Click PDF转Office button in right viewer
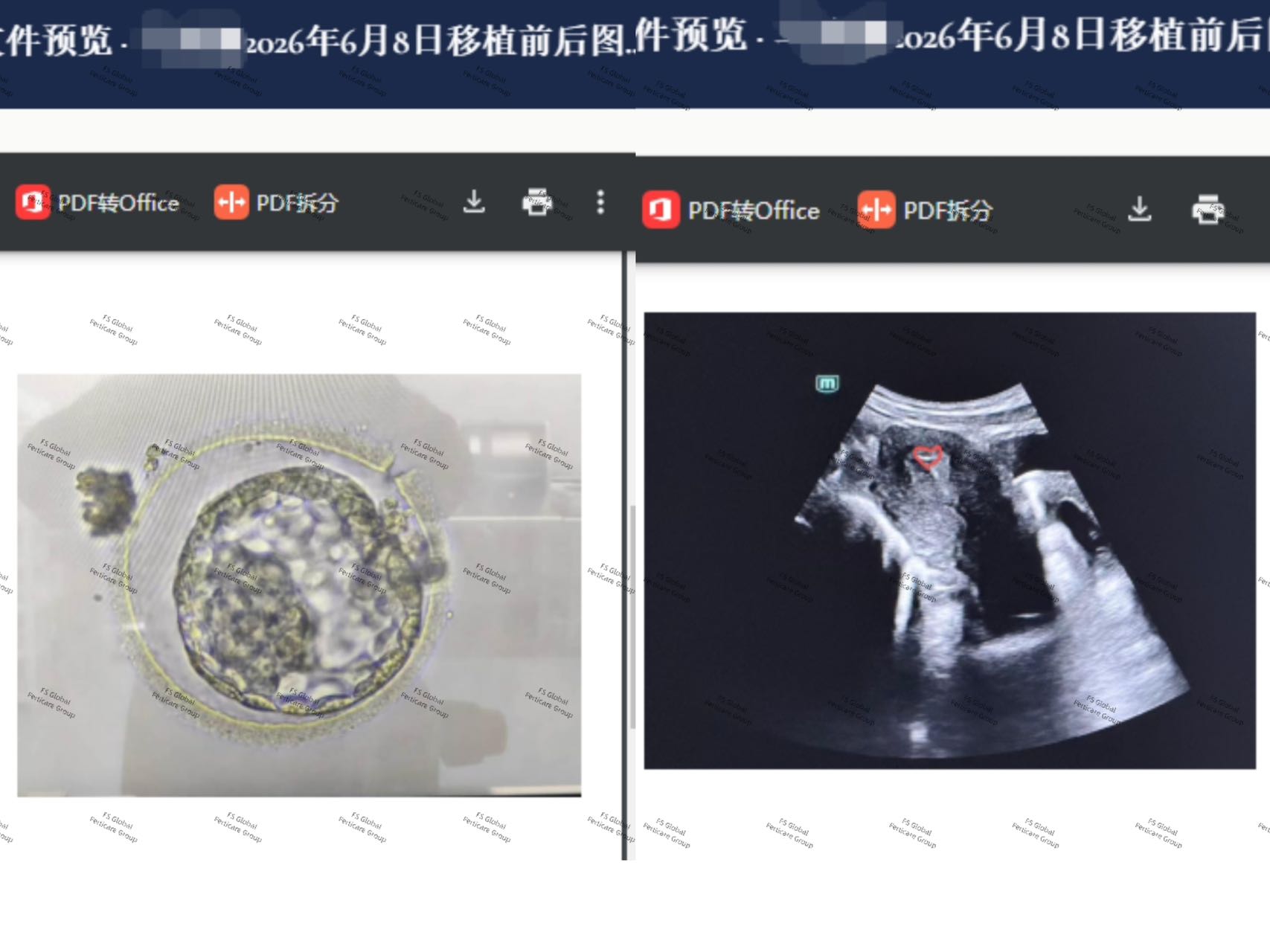The image size is (1270, 952). pyautogui.click(x=731, y=210)
